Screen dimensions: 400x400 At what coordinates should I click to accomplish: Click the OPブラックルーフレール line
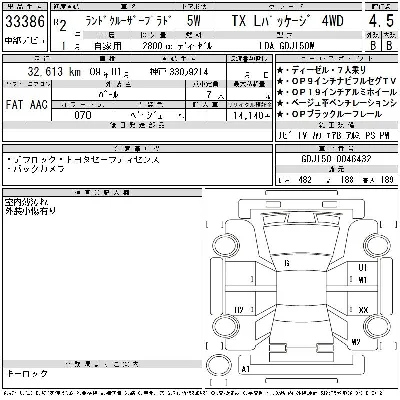pyautogui.click(x=329, y=114)
